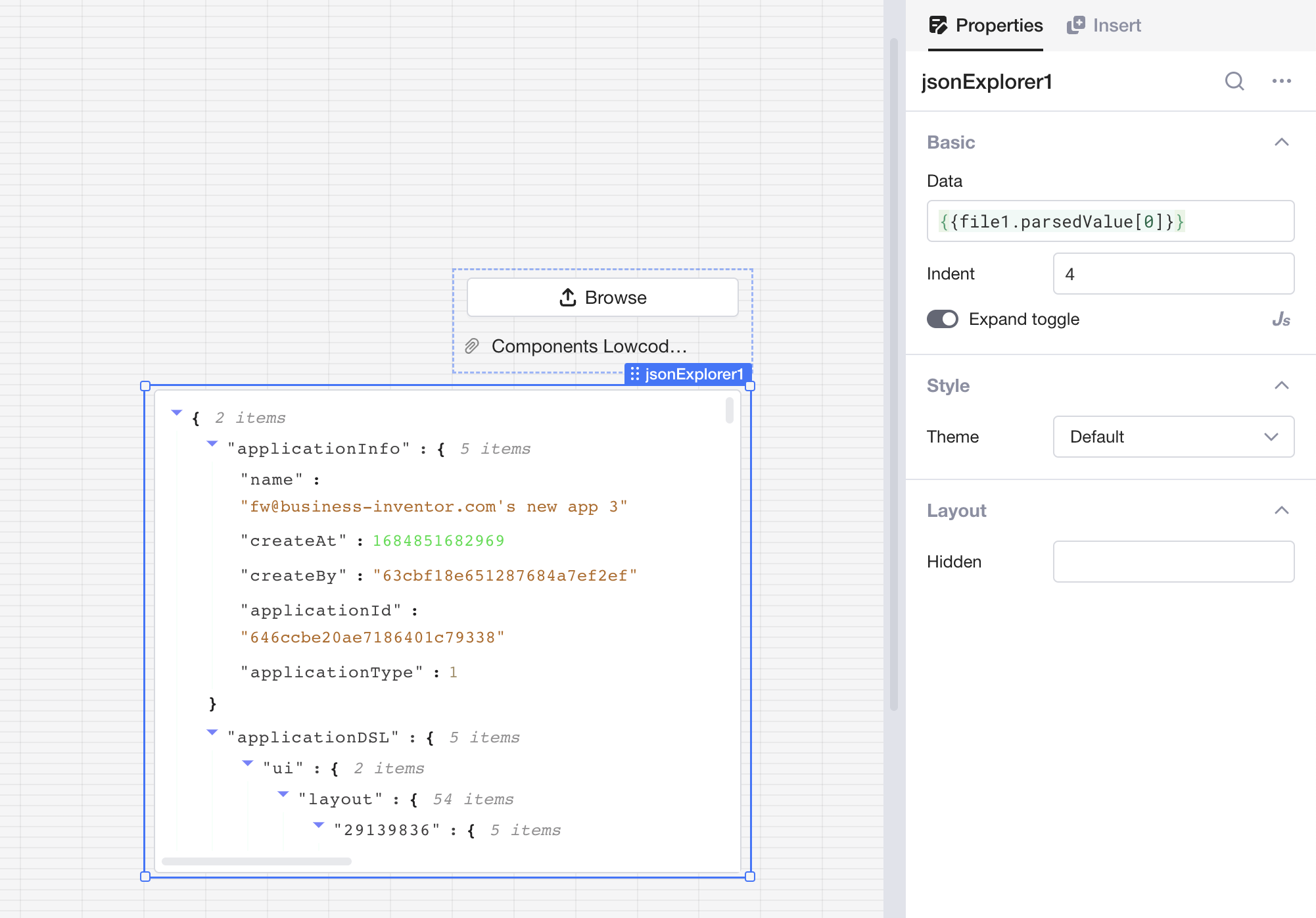Click the JS icon next to Expand toggle

pyautogui.click(x=1281, y=320)
